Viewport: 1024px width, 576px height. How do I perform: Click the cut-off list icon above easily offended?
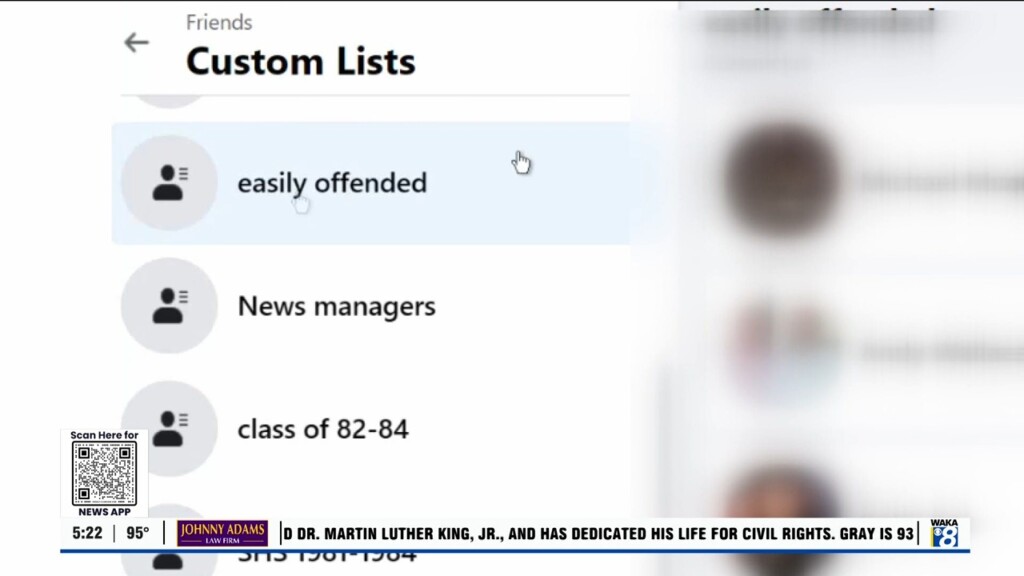(169, 100)
